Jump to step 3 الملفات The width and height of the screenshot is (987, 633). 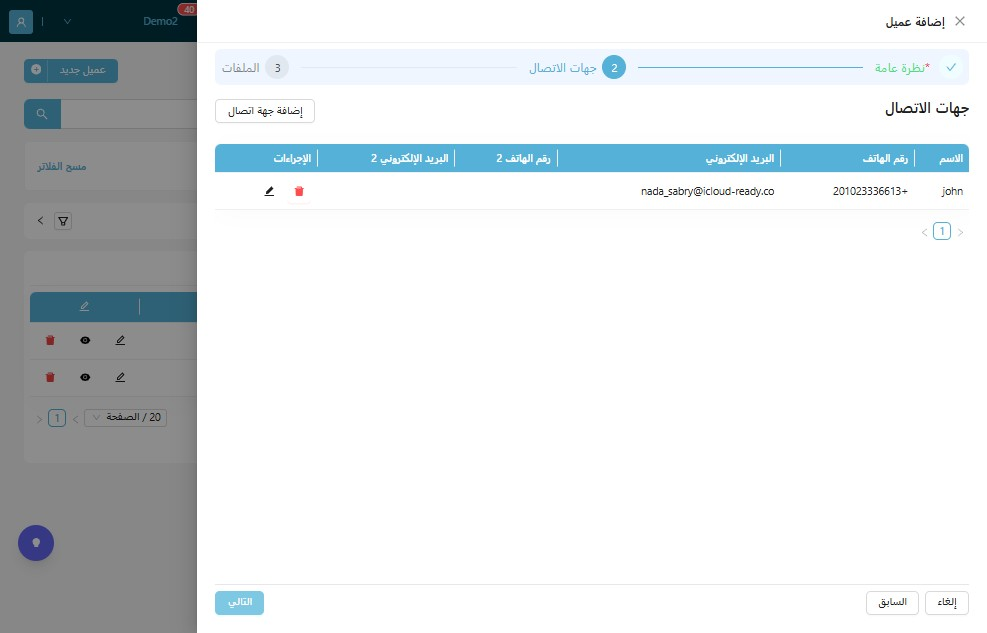(255, 67)
